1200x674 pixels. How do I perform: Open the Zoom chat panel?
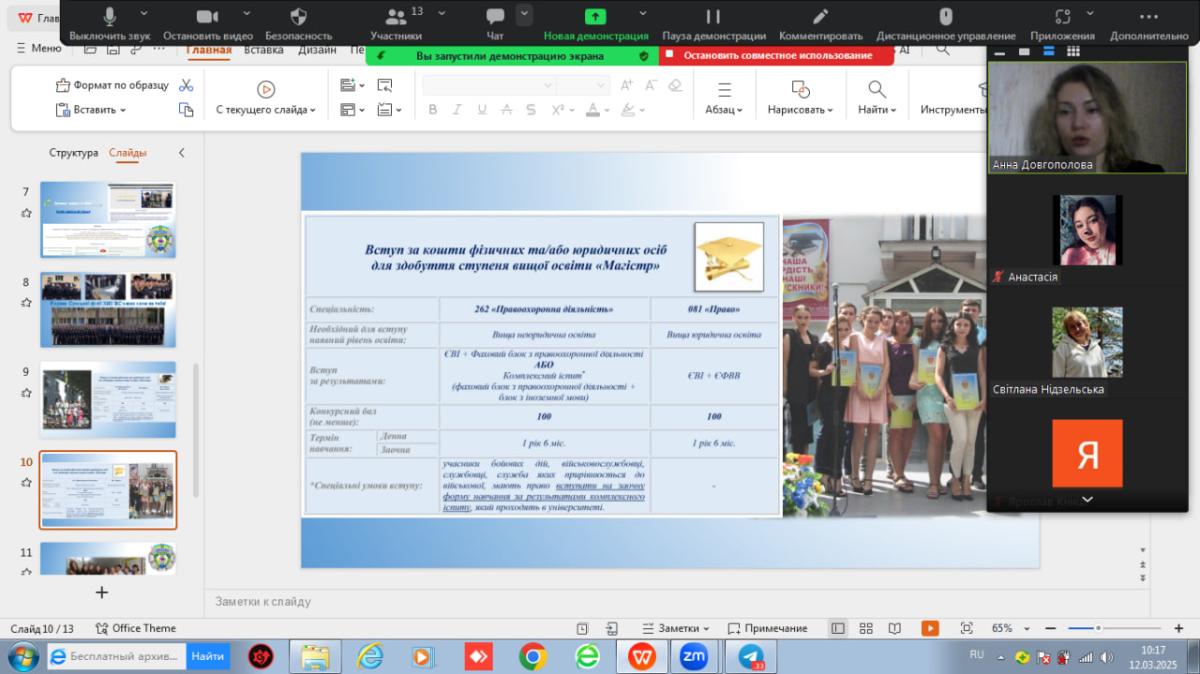point(495,17)
